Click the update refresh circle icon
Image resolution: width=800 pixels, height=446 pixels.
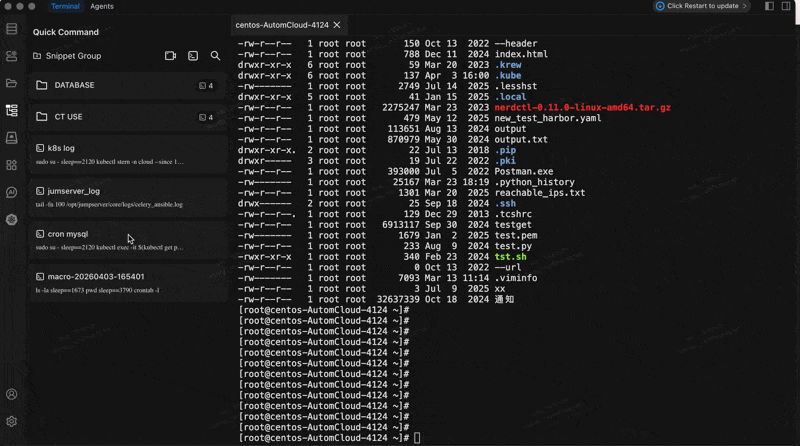pyautogui.click(x=660, y=6)
